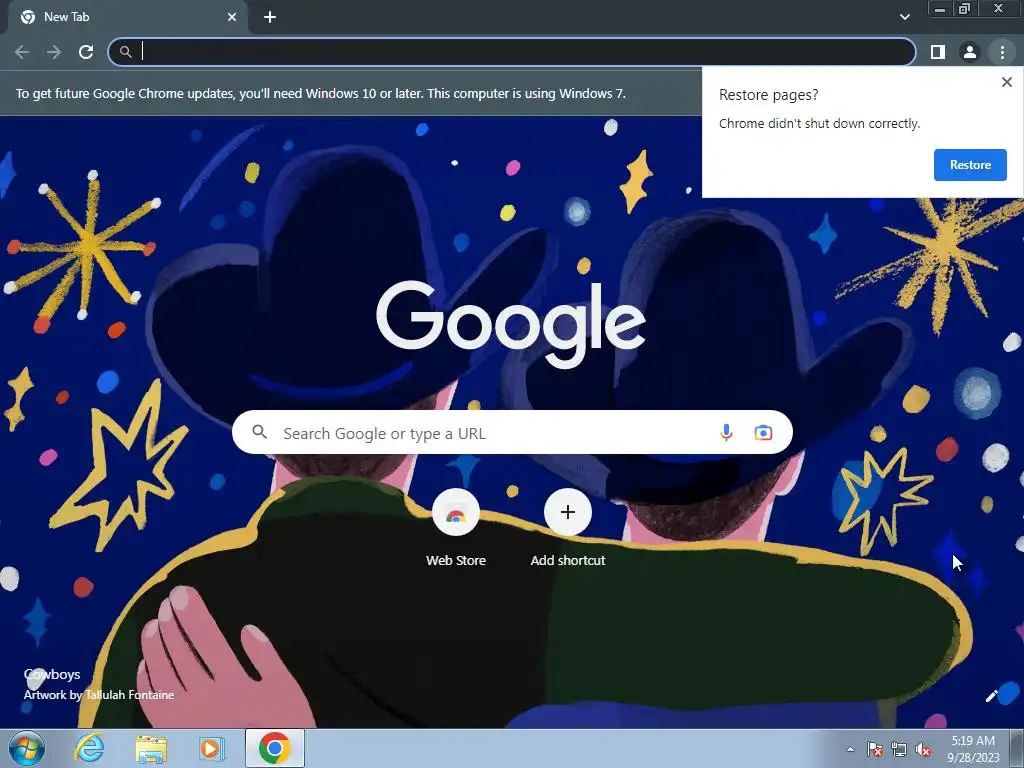
Task: Click Add shortcut plus button
Action: [x=568, y=512]
